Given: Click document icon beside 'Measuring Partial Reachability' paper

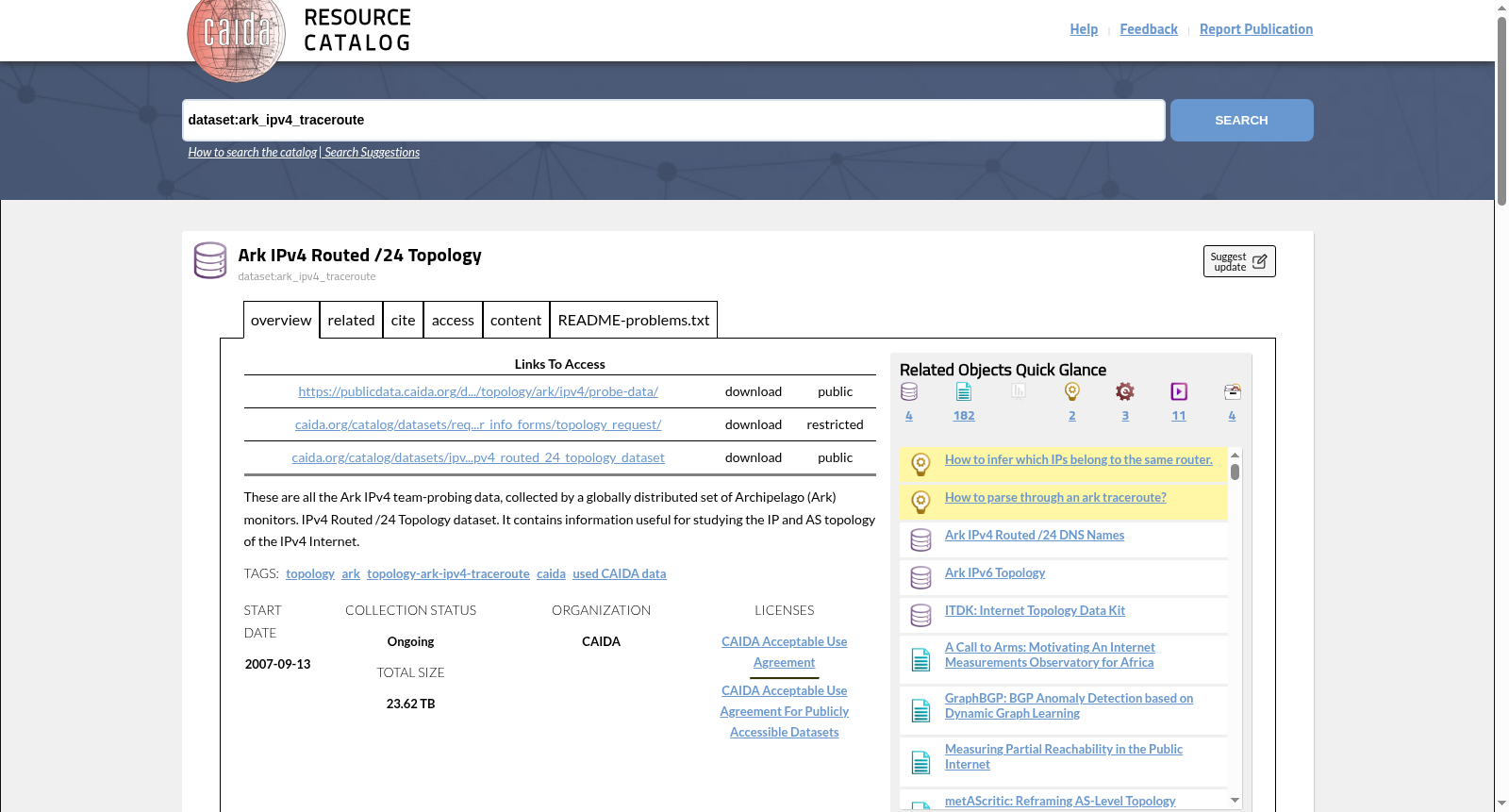Looking at the screenshot, I should tap(921, 761).
